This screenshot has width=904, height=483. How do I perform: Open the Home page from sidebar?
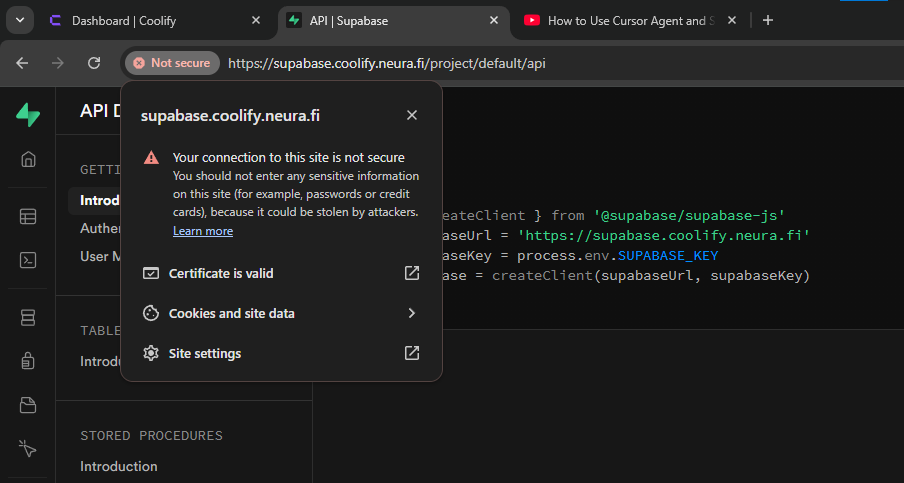tap(28, 159)
